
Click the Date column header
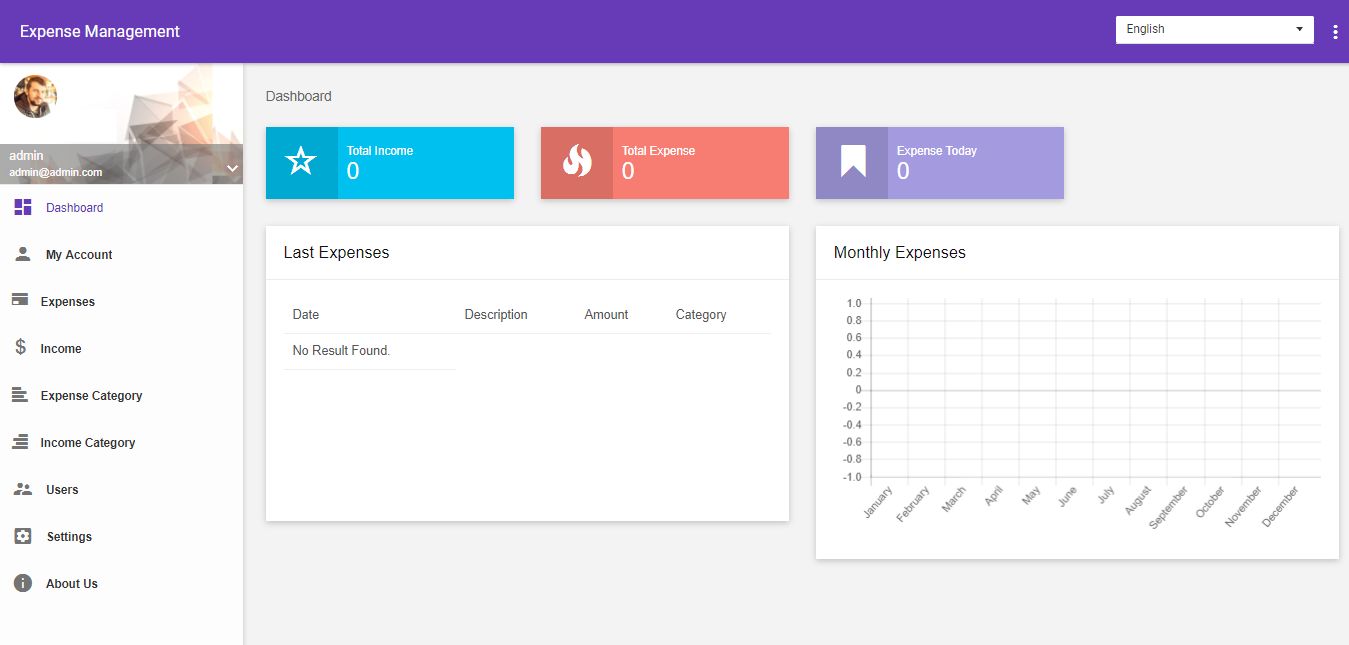click(x=306, y=314)
